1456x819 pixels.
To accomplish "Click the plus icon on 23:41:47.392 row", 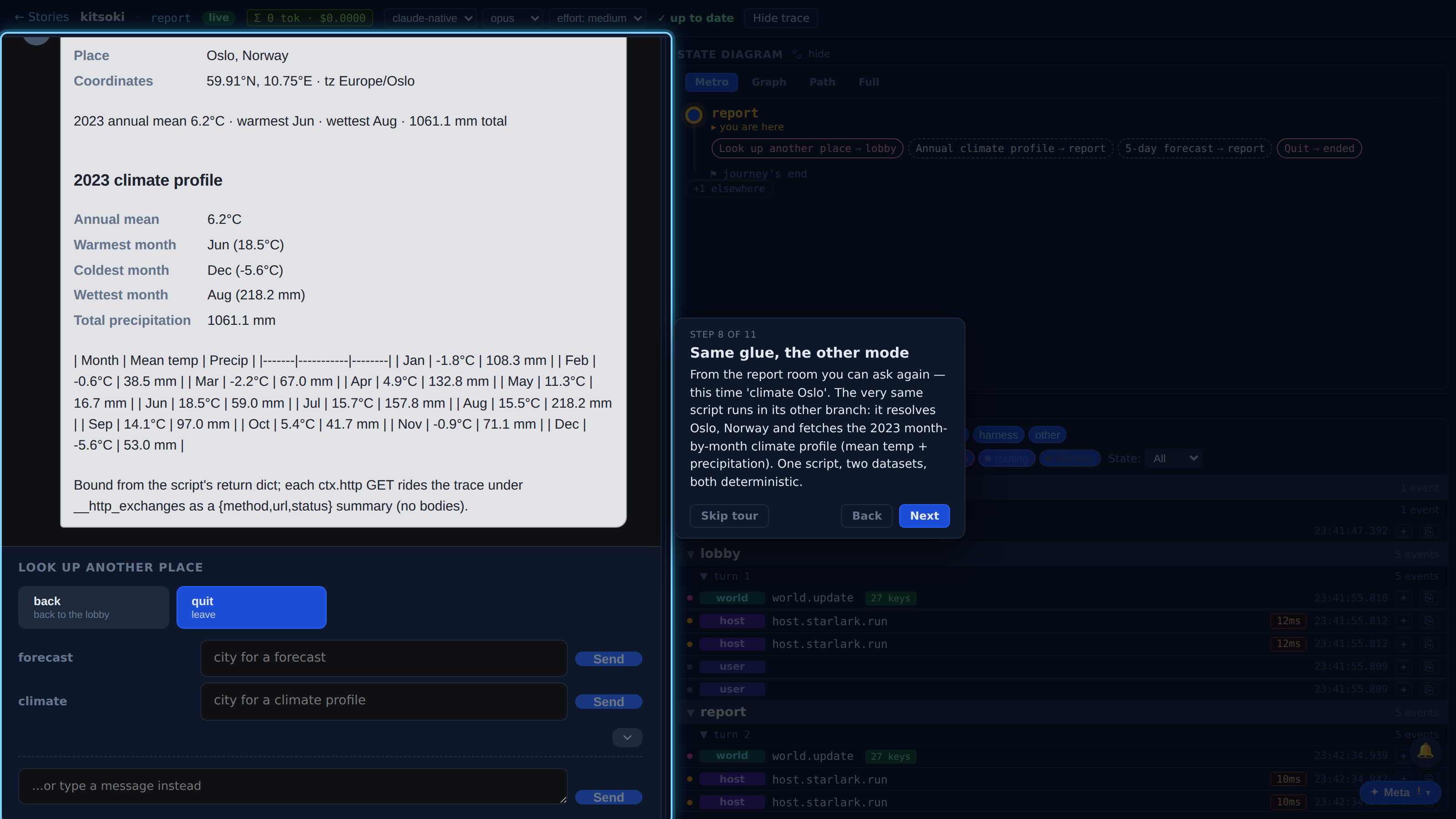I will pyautogui.click(x=1403, y=531).
